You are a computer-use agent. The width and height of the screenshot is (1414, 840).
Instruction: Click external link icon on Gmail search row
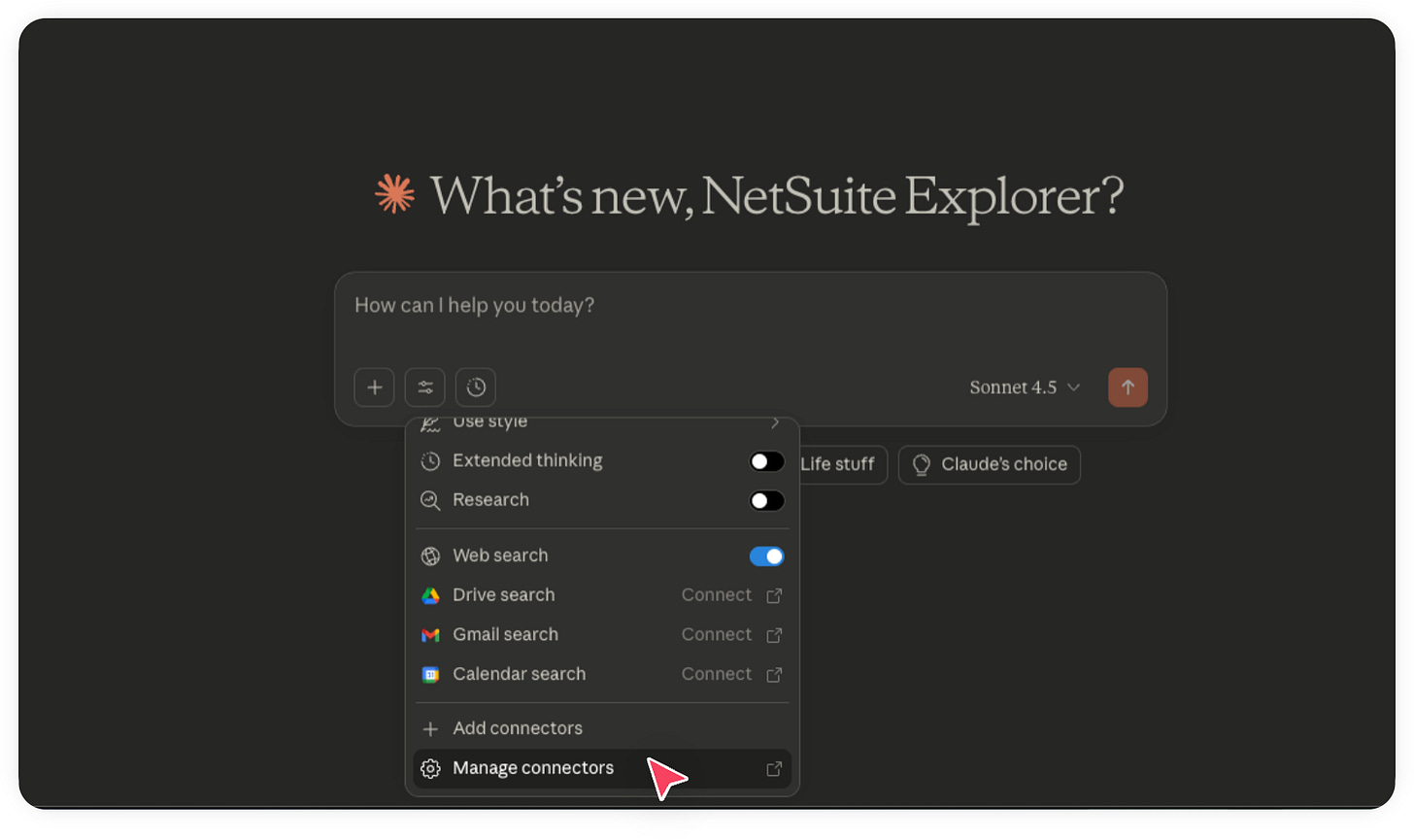point(774,635)
